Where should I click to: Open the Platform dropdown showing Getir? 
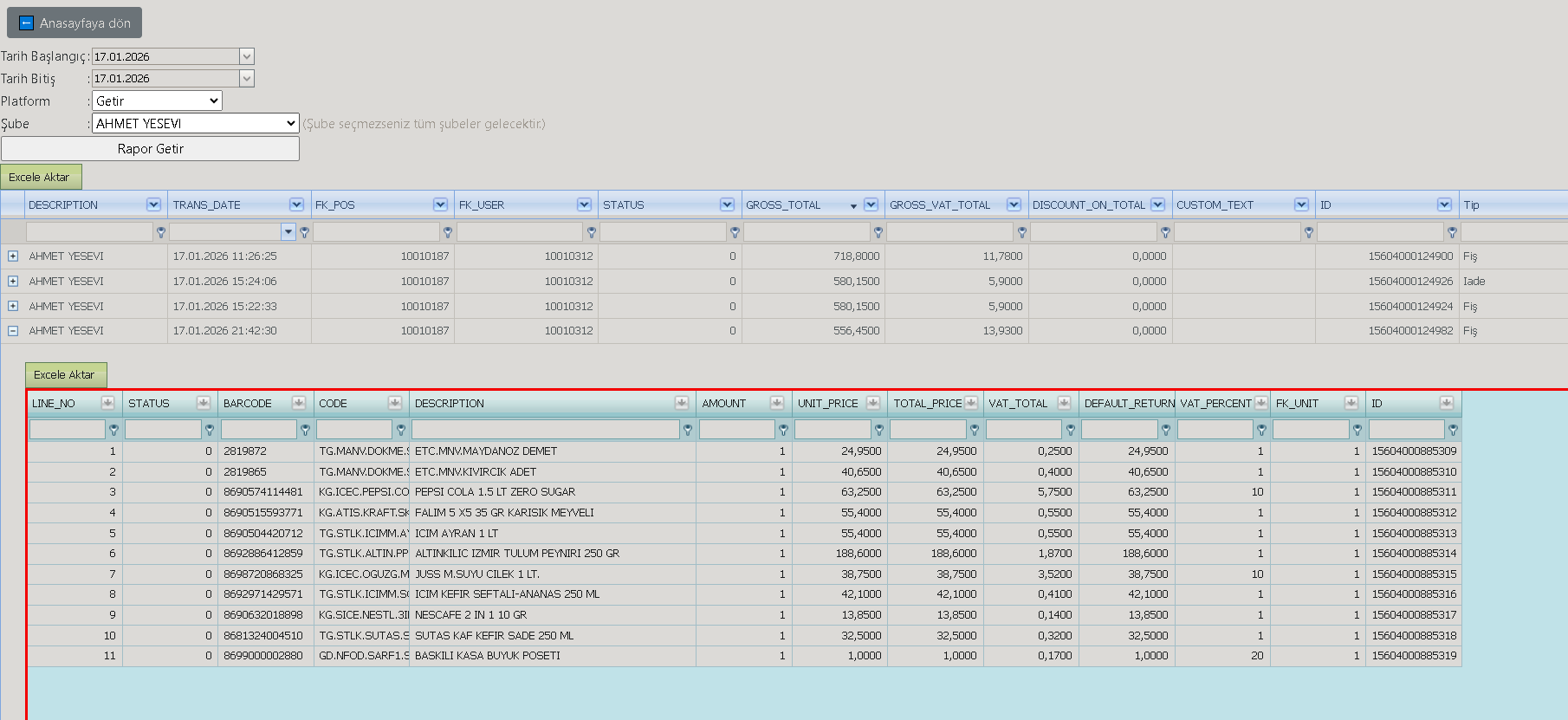coord(157,101)
